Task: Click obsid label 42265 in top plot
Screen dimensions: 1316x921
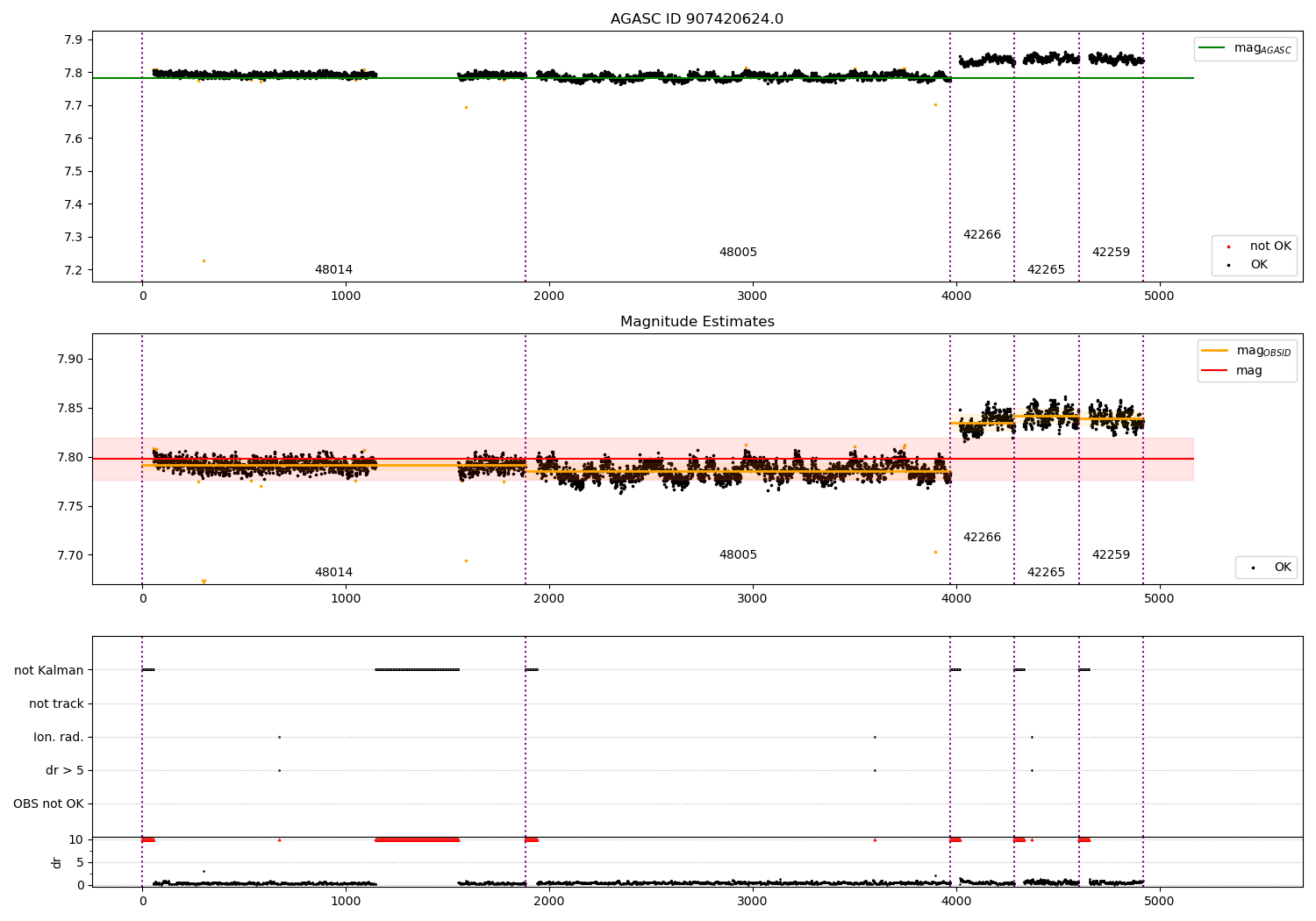Action: 1046,270
